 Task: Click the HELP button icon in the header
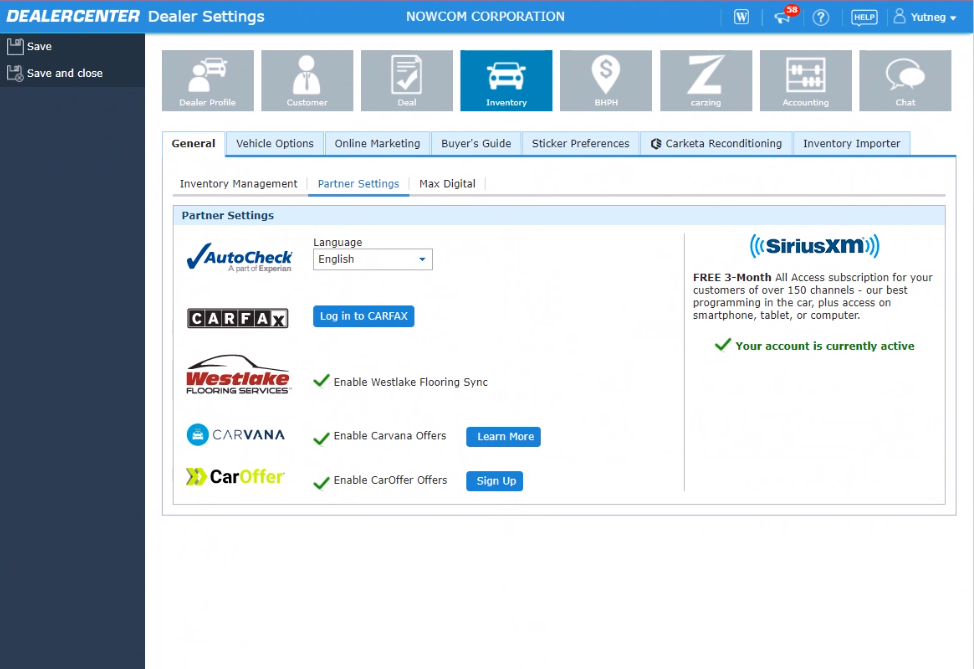864,17
